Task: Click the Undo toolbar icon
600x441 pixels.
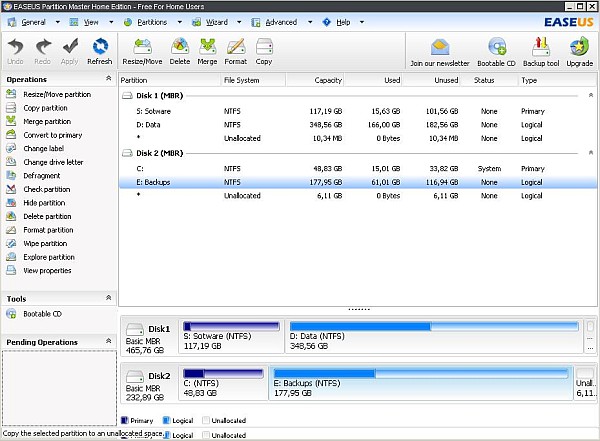Action: point(15,51)
